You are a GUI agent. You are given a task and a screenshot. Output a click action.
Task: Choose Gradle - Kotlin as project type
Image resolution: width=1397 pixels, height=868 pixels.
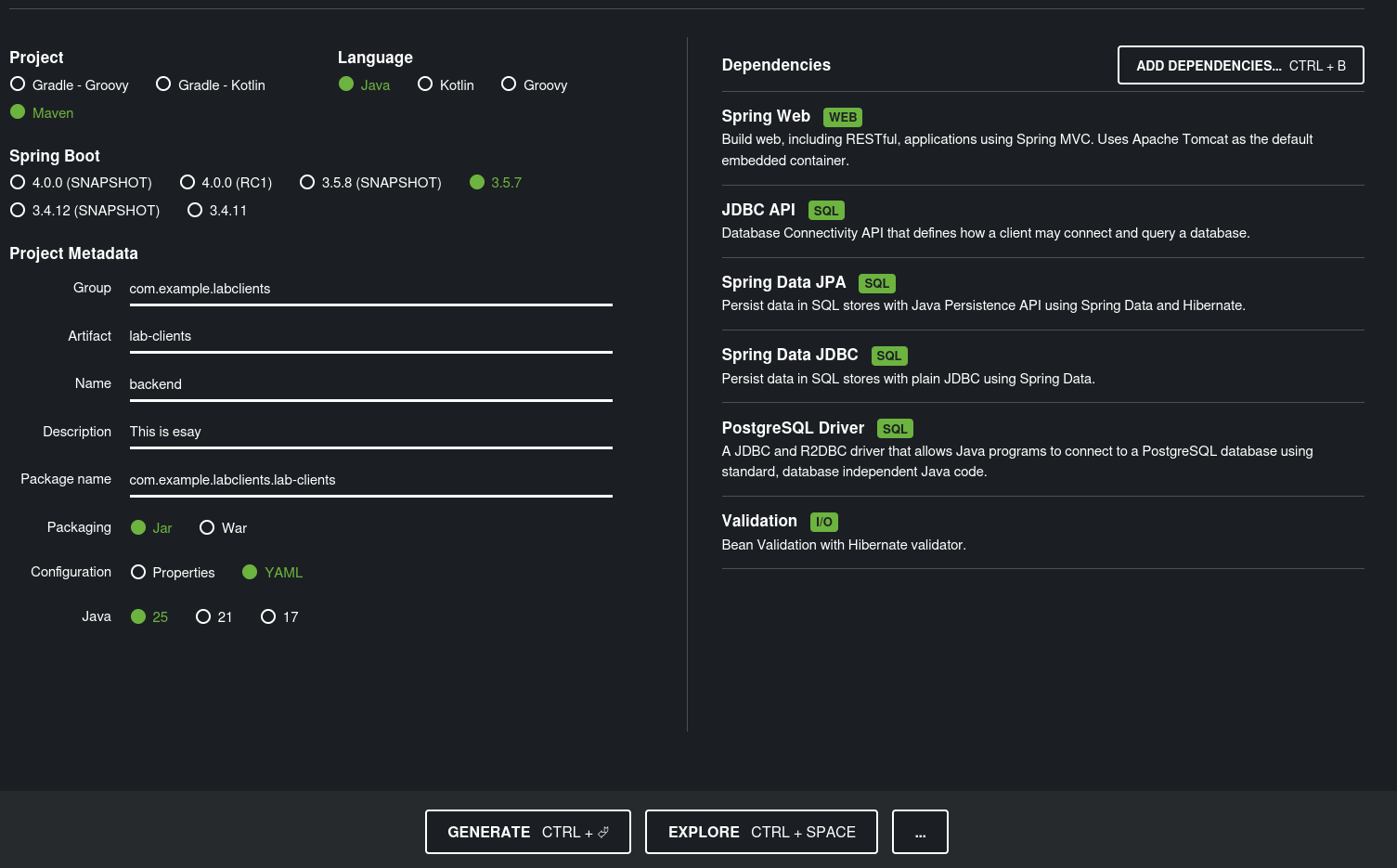click(163, 84)
